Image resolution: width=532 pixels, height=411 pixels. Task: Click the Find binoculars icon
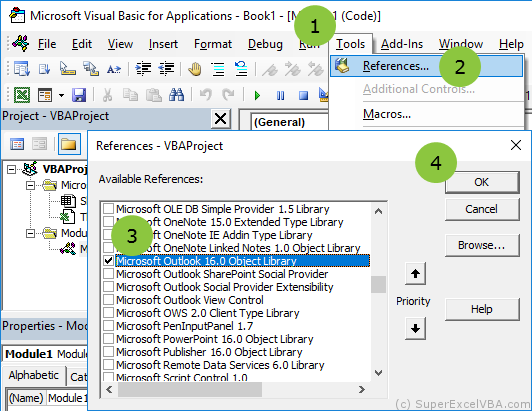[177, 95]
